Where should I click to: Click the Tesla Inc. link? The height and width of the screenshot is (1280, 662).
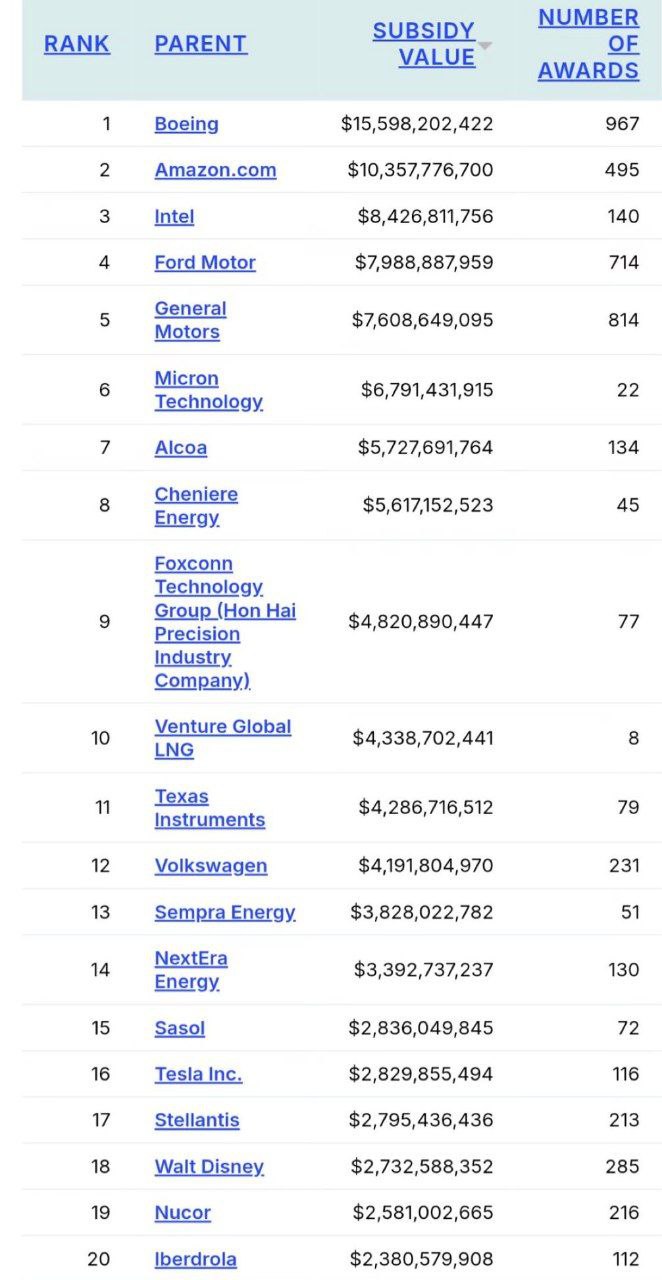[198, 1074]
